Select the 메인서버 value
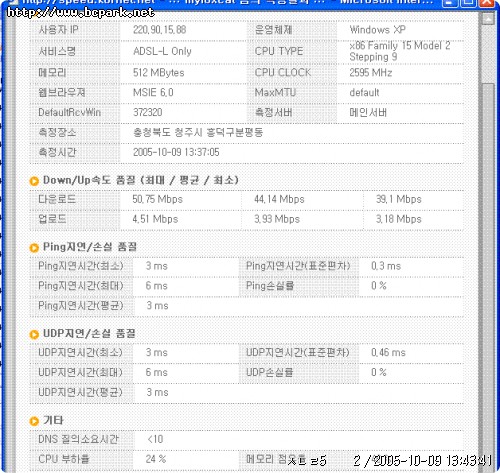 [x=368, y=113]
